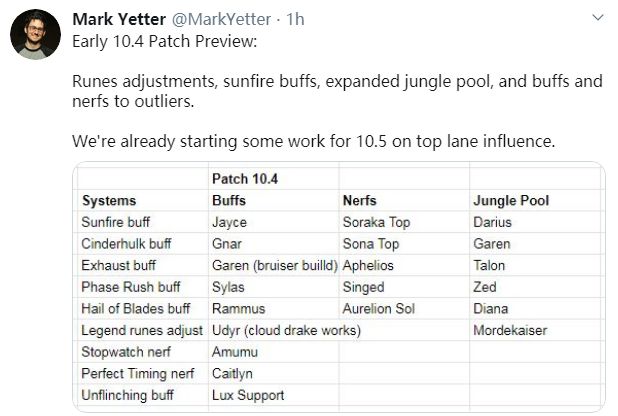618x416 pixels.
Task: Click the Aurelion Sol cell
Action: pos(380,308)
